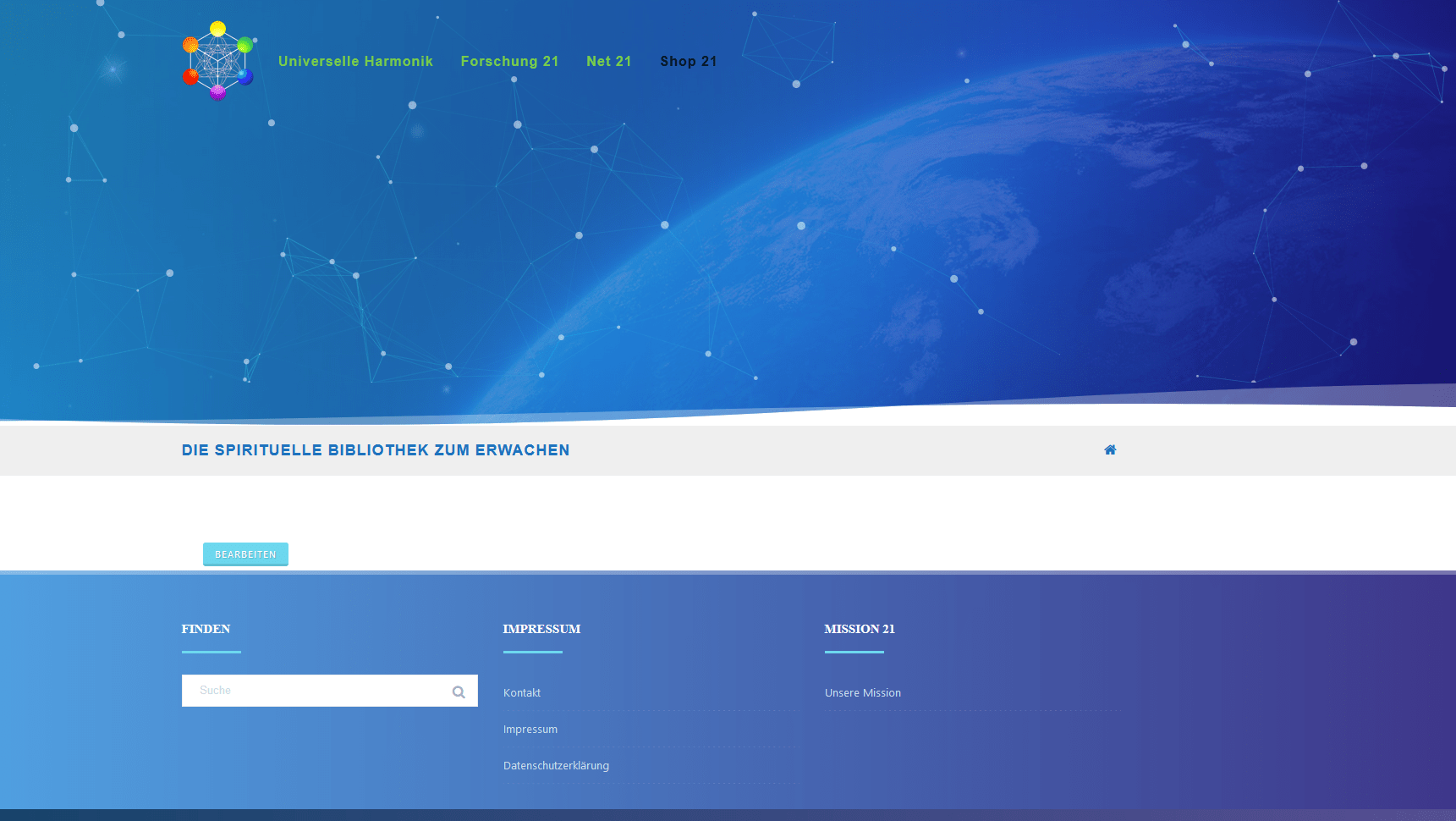The width and height of the screenshot is (1456, 821).
Task: Open the Universelle Harmonik menu
Action: coord(355,61)
